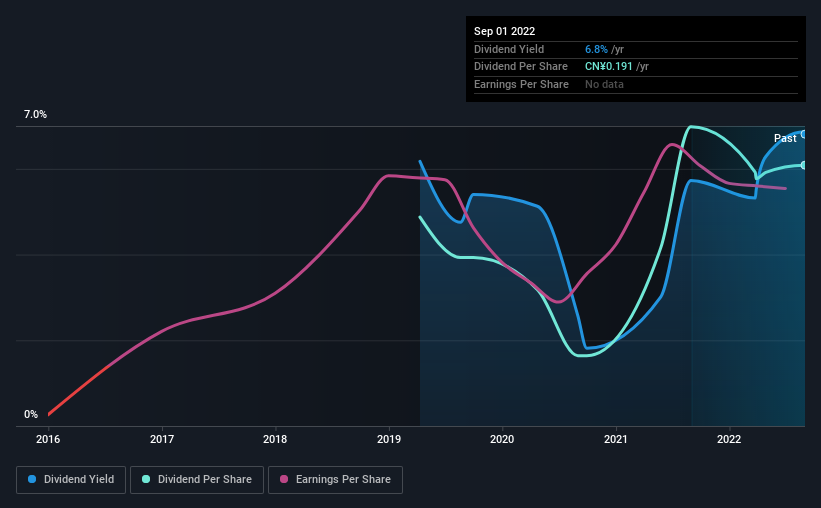
Task: Click the 7.0% y-axis label
Action: [35, 115]
